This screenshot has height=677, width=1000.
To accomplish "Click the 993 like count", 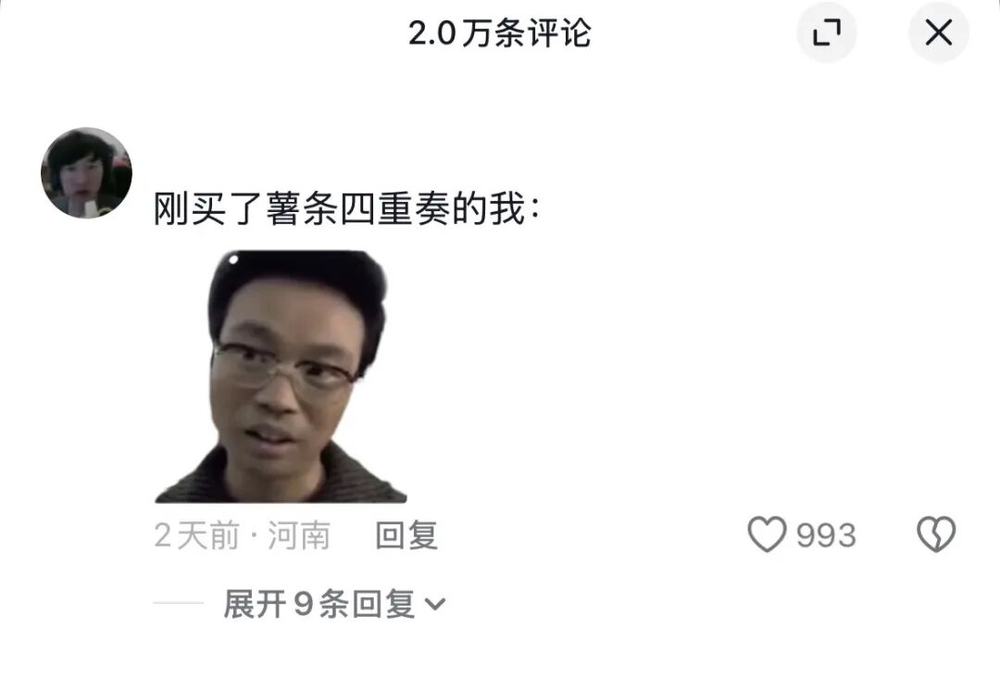I will click(826, 535).
